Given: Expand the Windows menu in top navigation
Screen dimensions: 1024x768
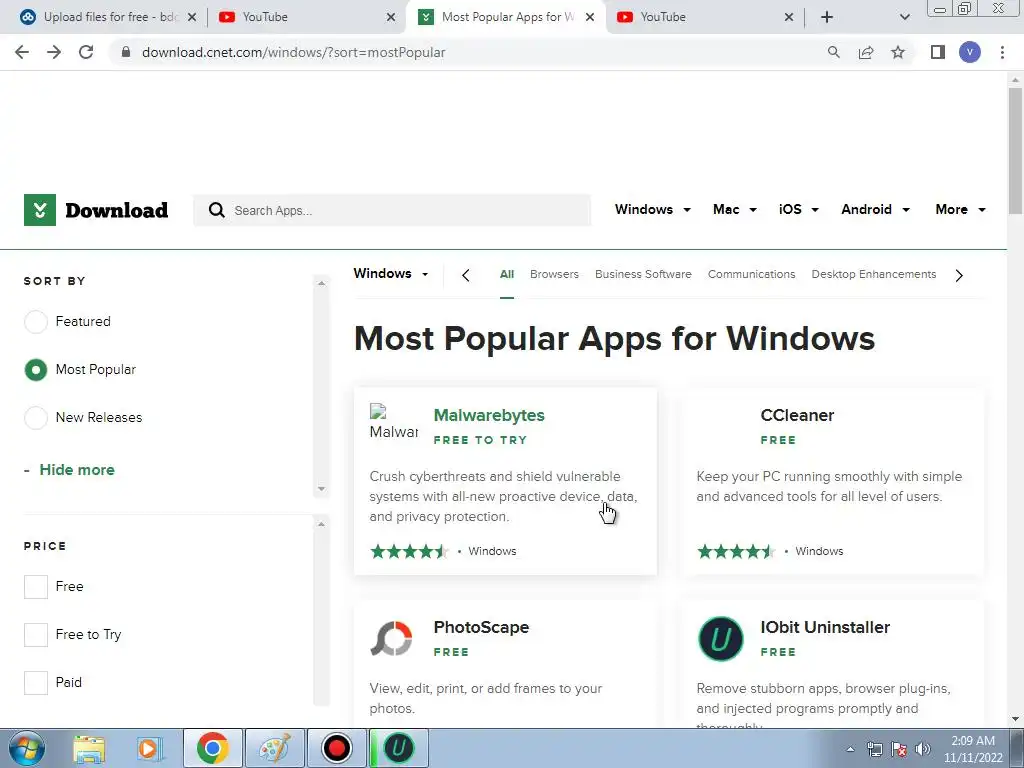Looking at the screenshot, I should (652, 210).
